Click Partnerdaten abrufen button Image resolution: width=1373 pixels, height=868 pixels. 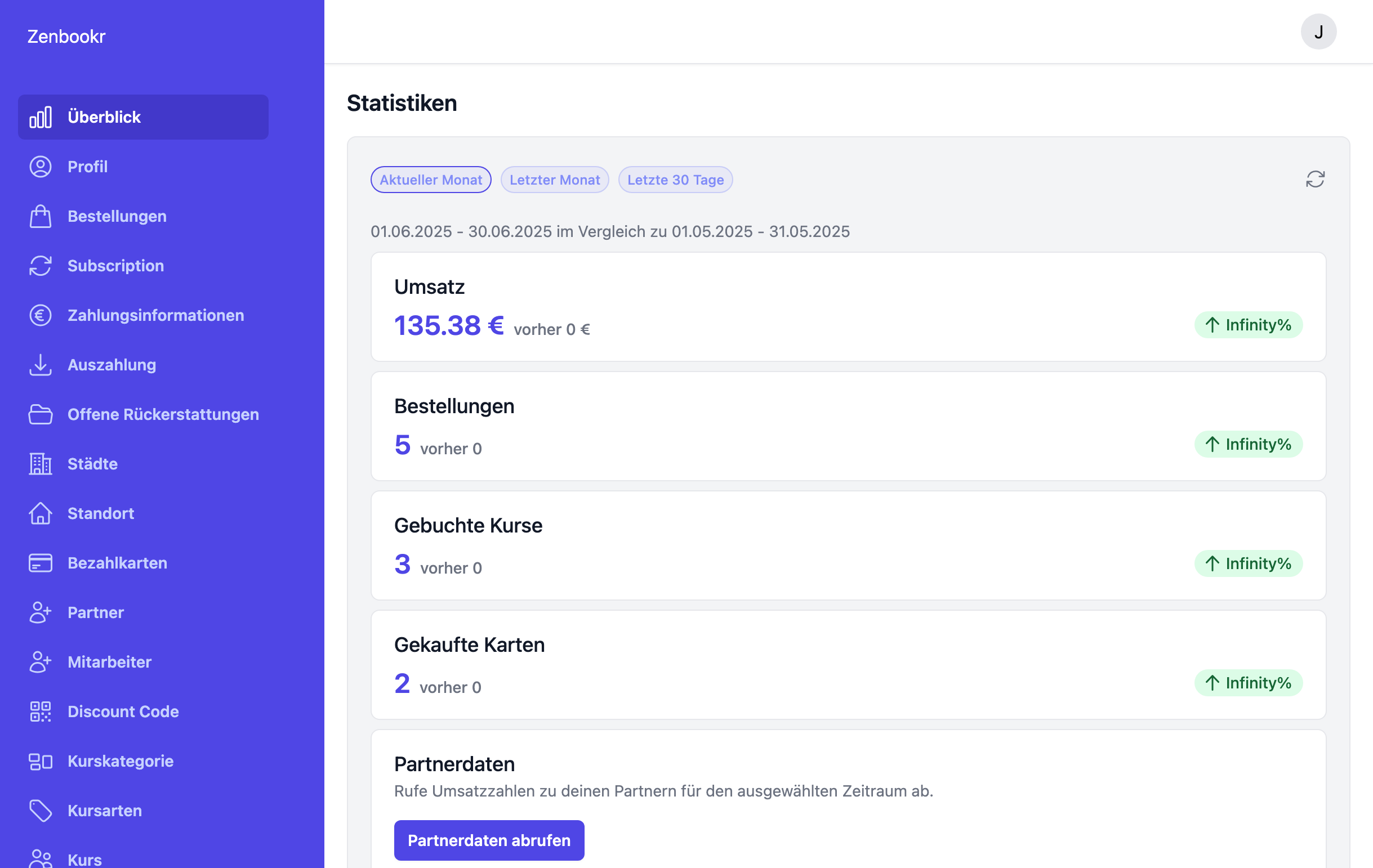(x=489, y=840)
